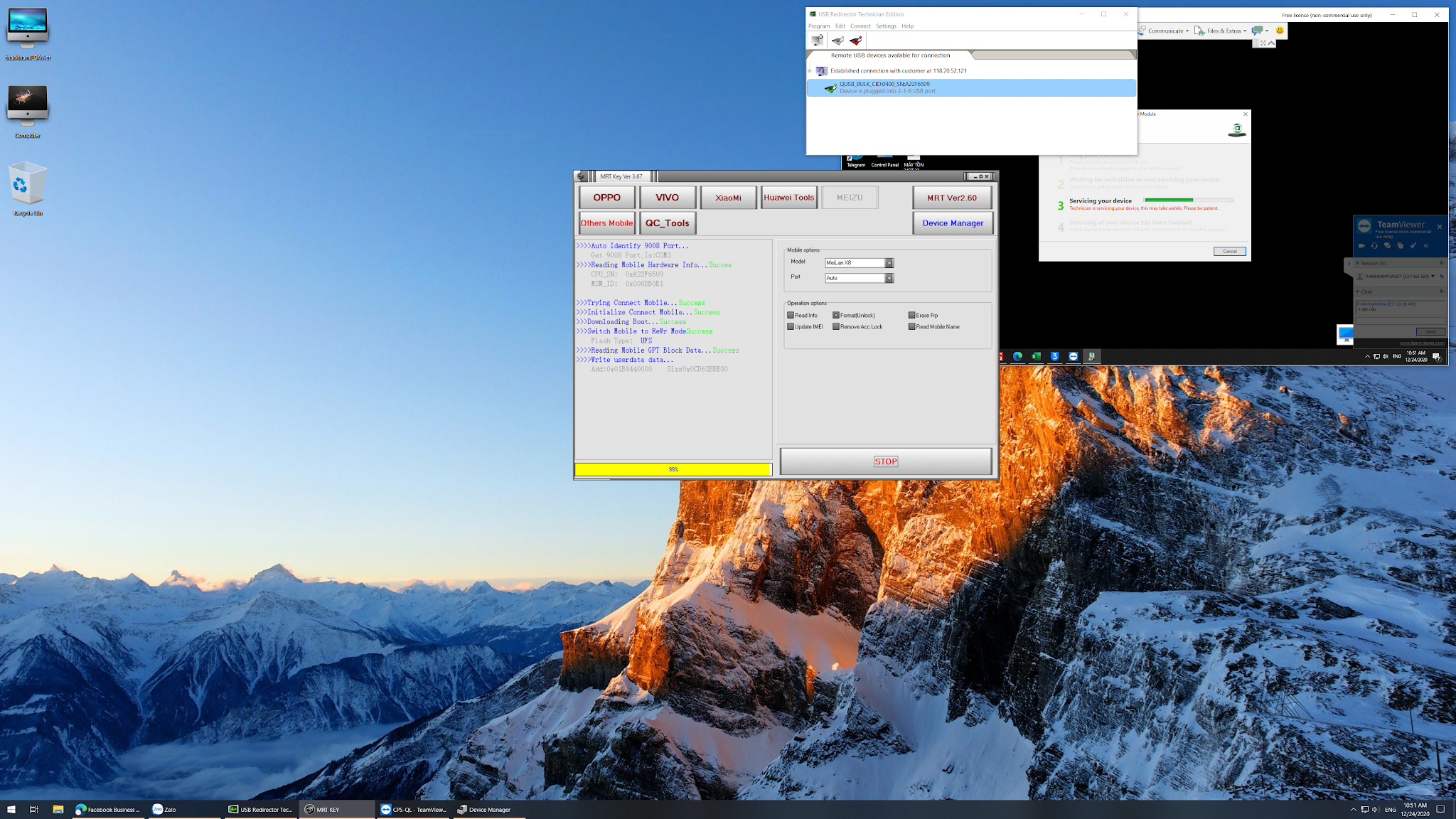Open Task View on the taskbar
Image resolution: width=1456 pixels, height=819 pixels.
click(x=33, y=809)
